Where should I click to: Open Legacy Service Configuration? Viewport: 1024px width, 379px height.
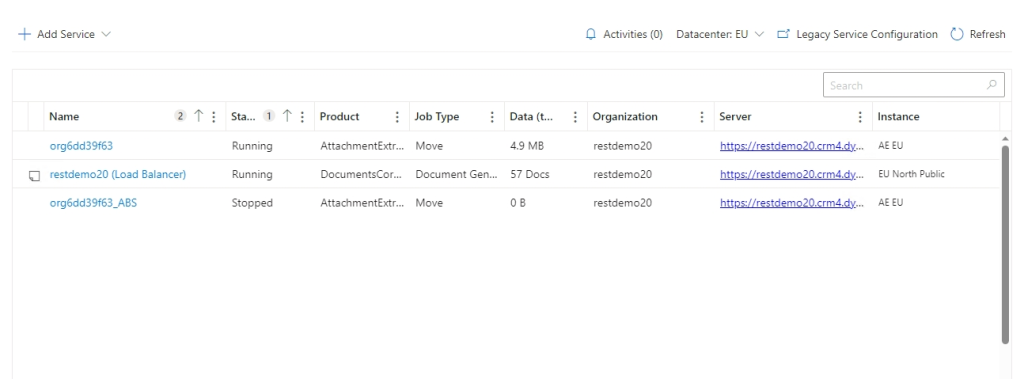[x=867, y=34]
